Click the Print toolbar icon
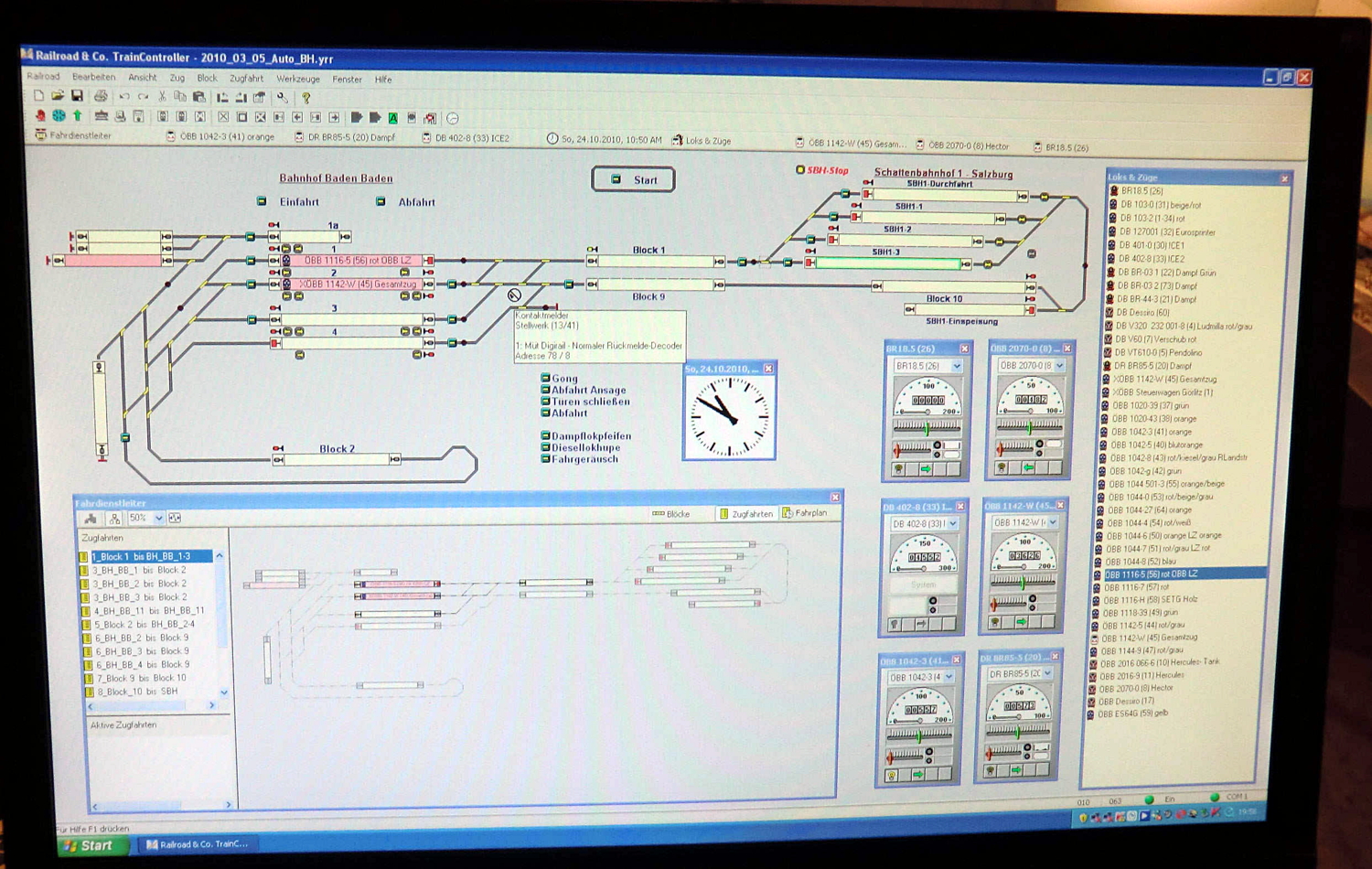Screen dimensions: 1372x869 tap(101, 96)
